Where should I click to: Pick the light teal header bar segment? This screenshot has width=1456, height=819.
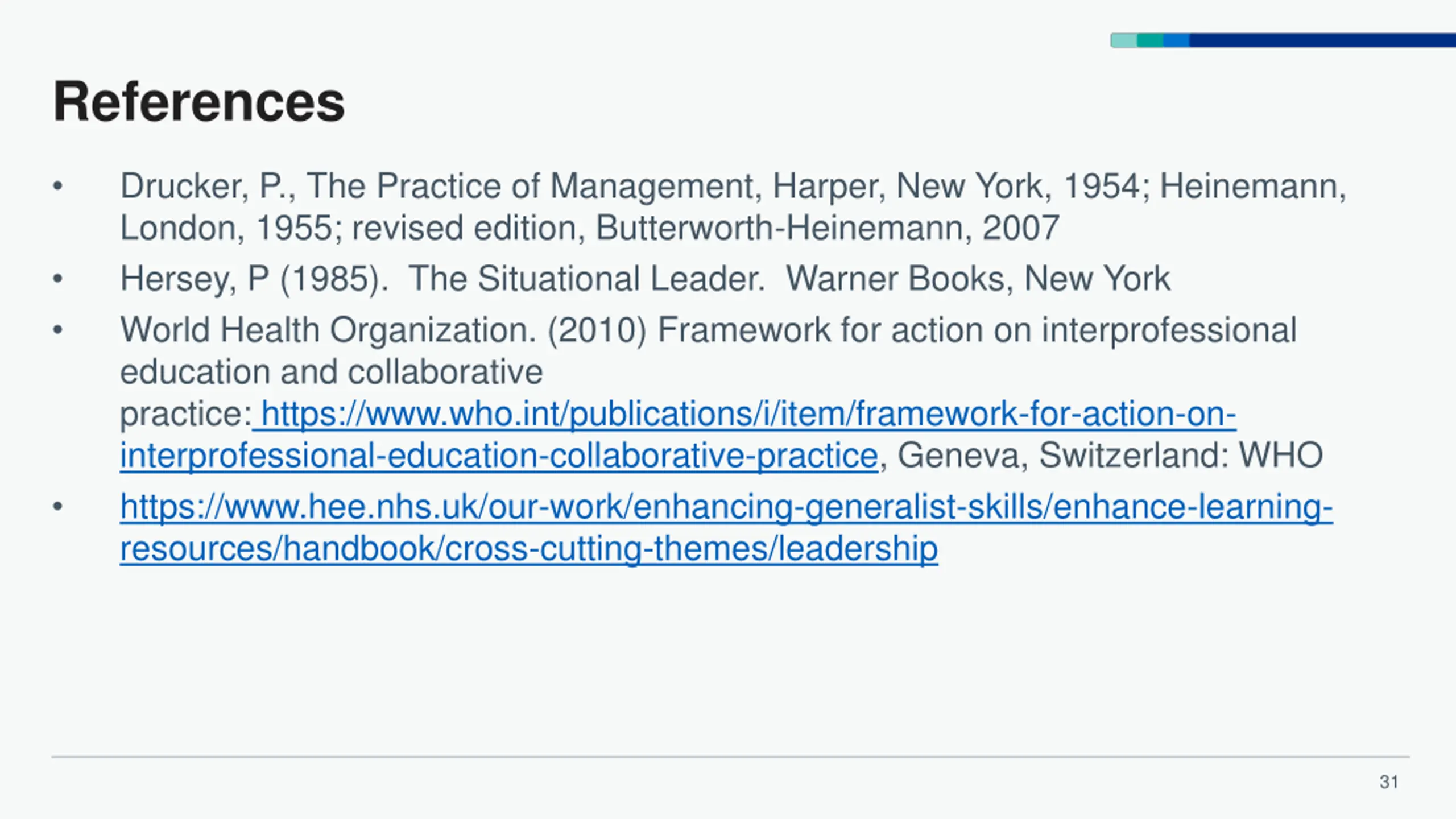[x=1124, y=40]
